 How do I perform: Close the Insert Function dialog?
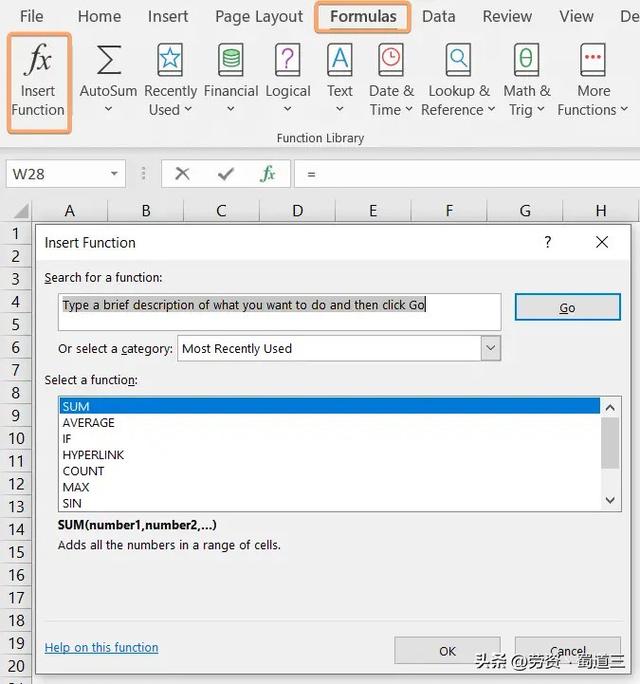pos(602,242)
